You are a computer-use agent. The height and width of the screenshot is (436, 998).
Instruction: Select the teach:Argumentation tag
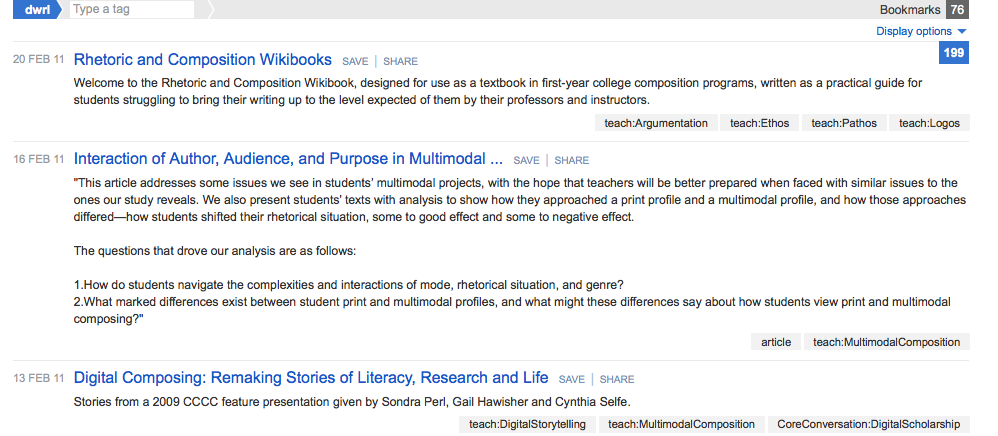656,123
